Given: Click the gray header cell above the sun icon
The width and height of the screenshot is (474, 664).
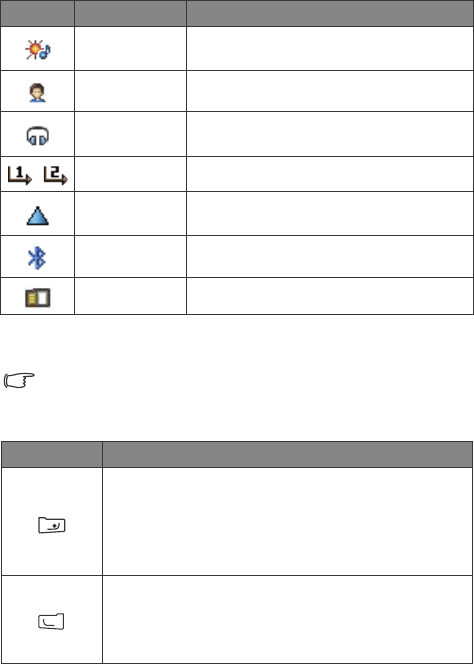Looking at the screenshot, I should [37, 13].
